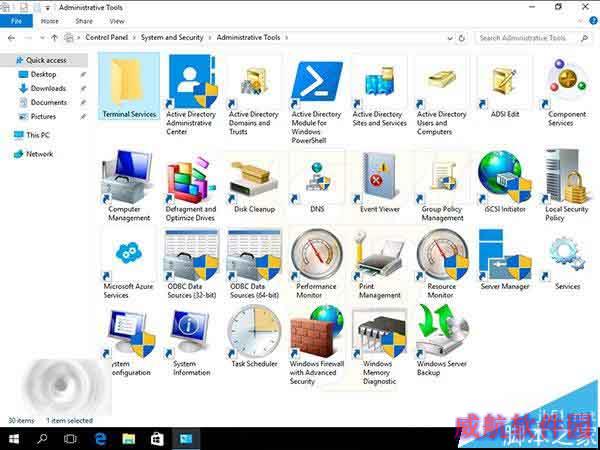Expand the address bar history dropdown

tap(450, 38)
